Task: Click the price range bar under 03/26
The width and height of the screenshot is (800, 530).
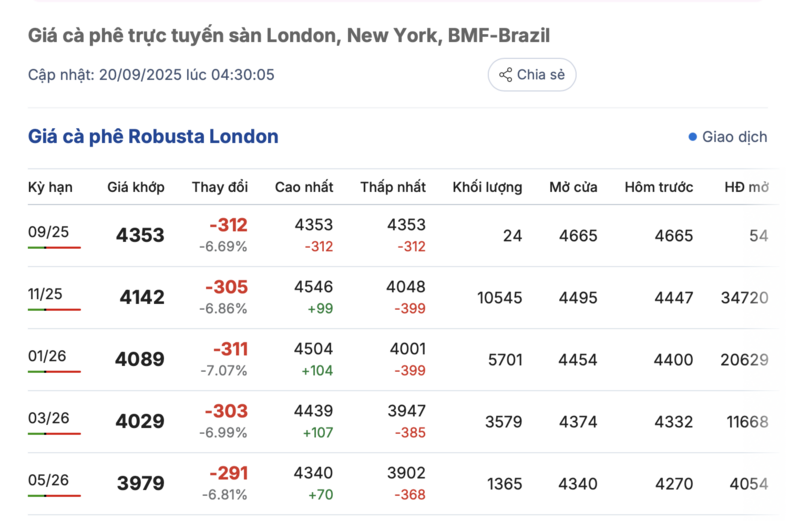Action: pos(54,434)
